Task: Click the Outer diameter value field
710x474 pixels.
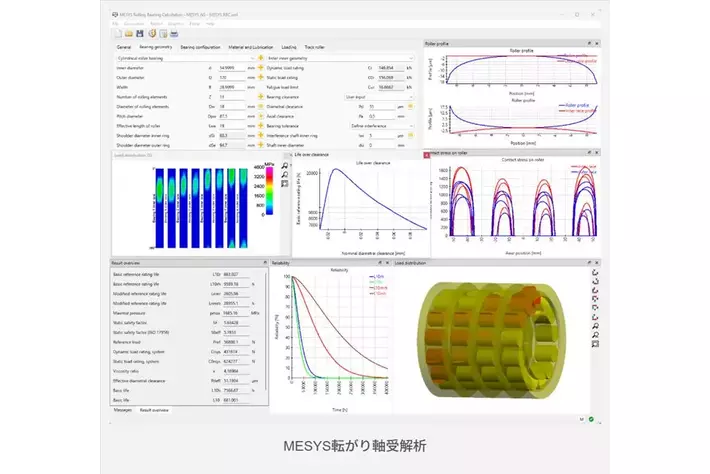Action: click(232, 77)
